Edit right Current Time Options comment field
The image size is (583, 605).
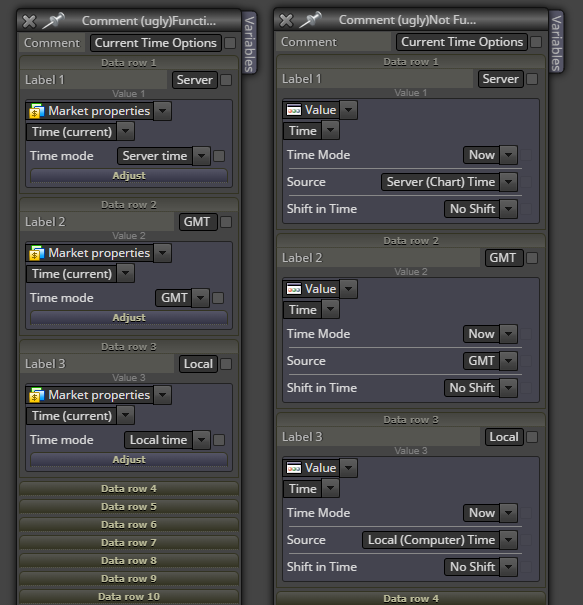(x=462, y=42)
